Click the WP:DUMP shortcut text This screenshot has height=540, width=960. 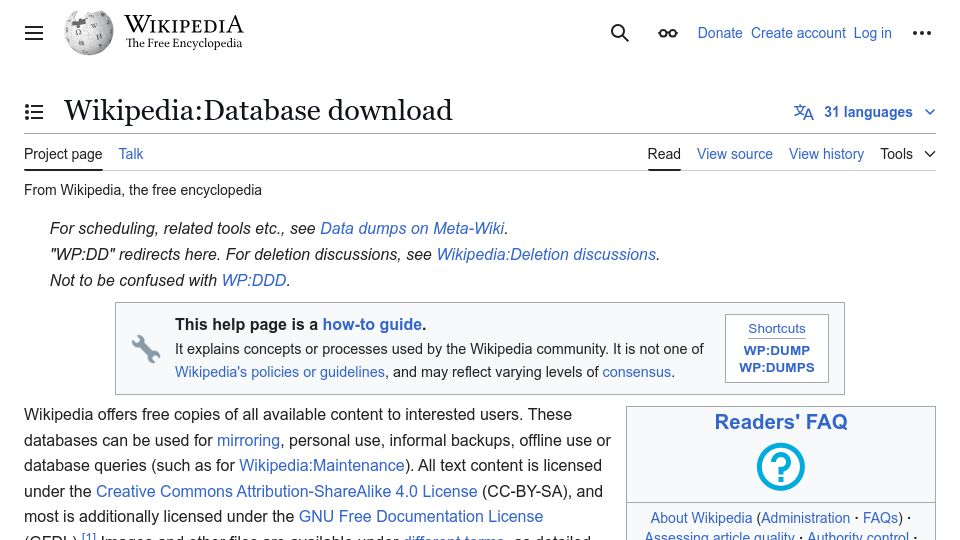pos(777,351)
